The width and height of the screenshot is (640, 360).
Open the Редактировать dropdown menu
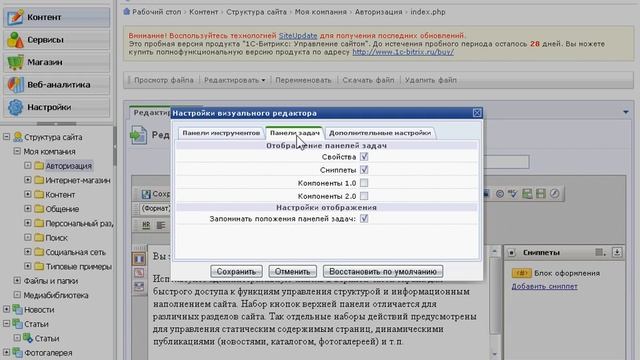(234, 80)
